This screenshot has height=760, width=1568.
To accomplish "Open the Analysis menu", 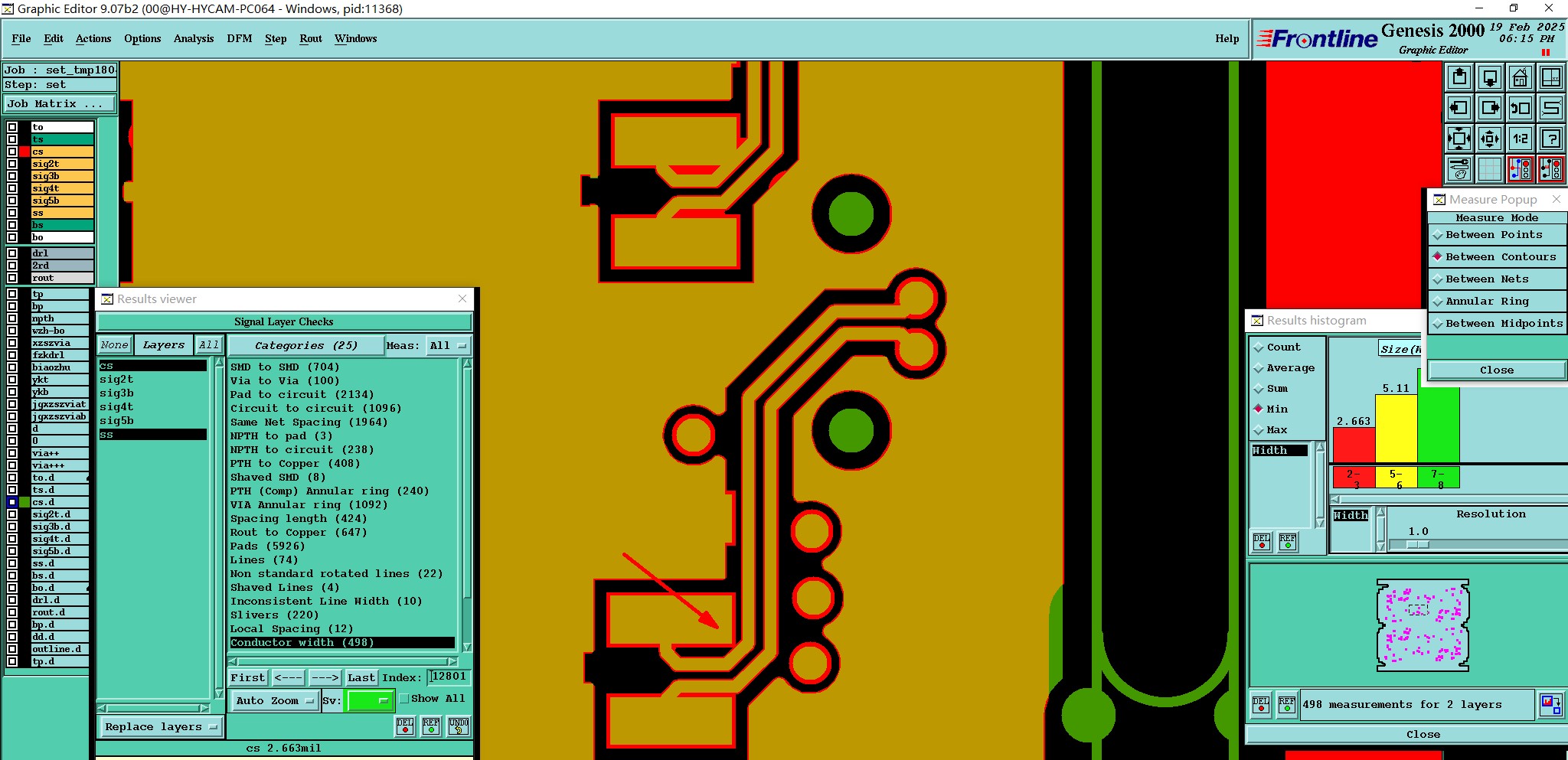I will [193, 38].
